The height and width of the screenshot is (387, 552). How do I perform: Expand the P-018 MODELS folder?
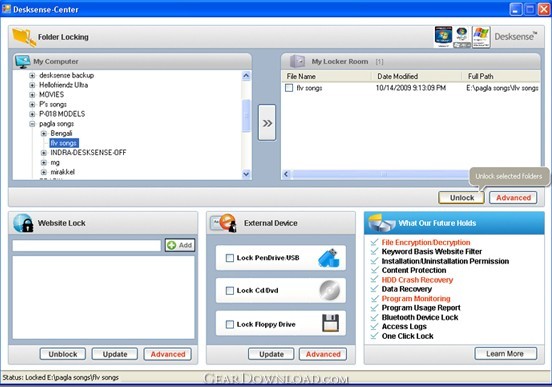click(32, 114)
